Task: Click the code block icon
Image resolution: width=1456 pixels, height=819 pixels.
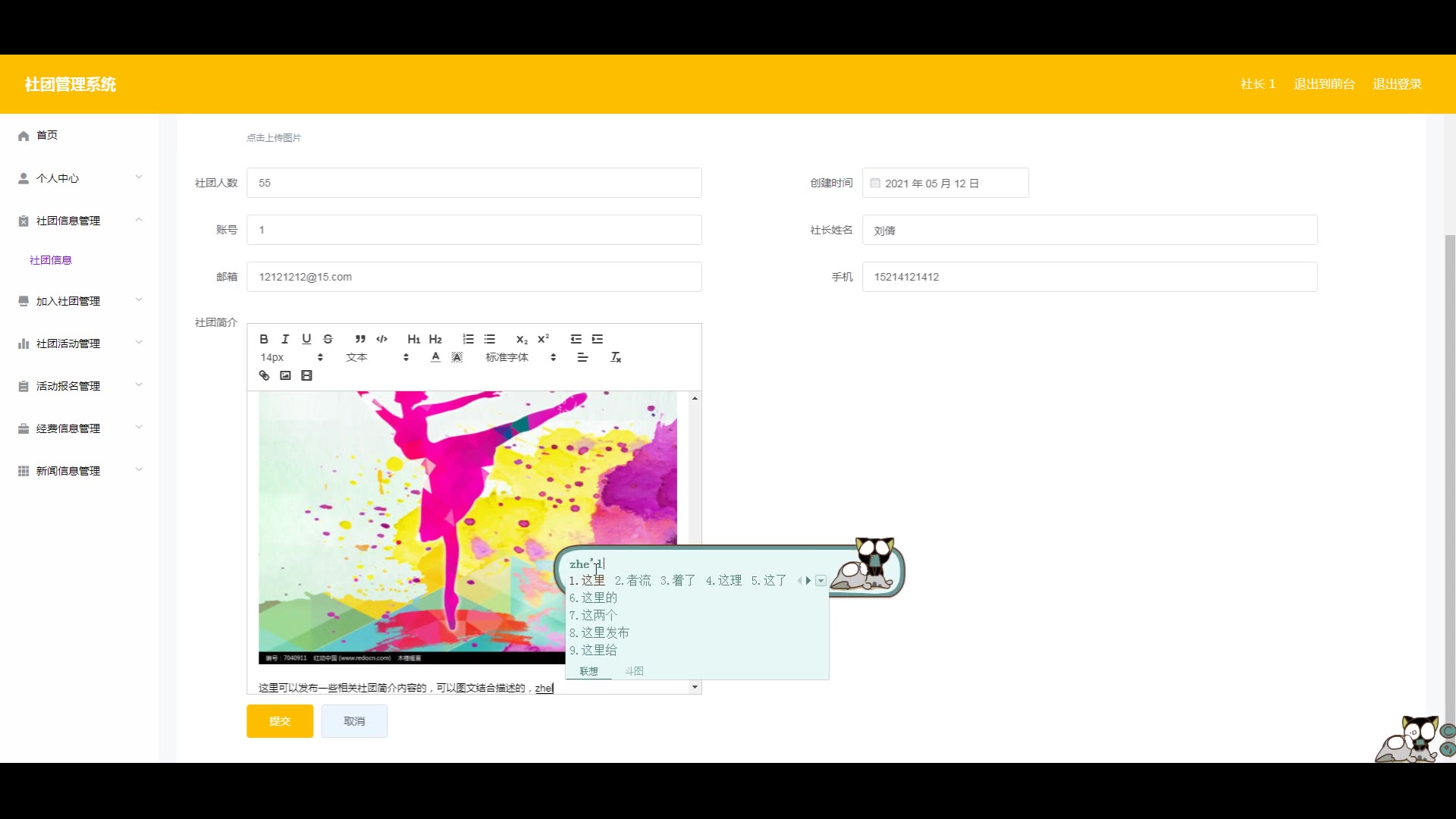Action: (381, 339)
